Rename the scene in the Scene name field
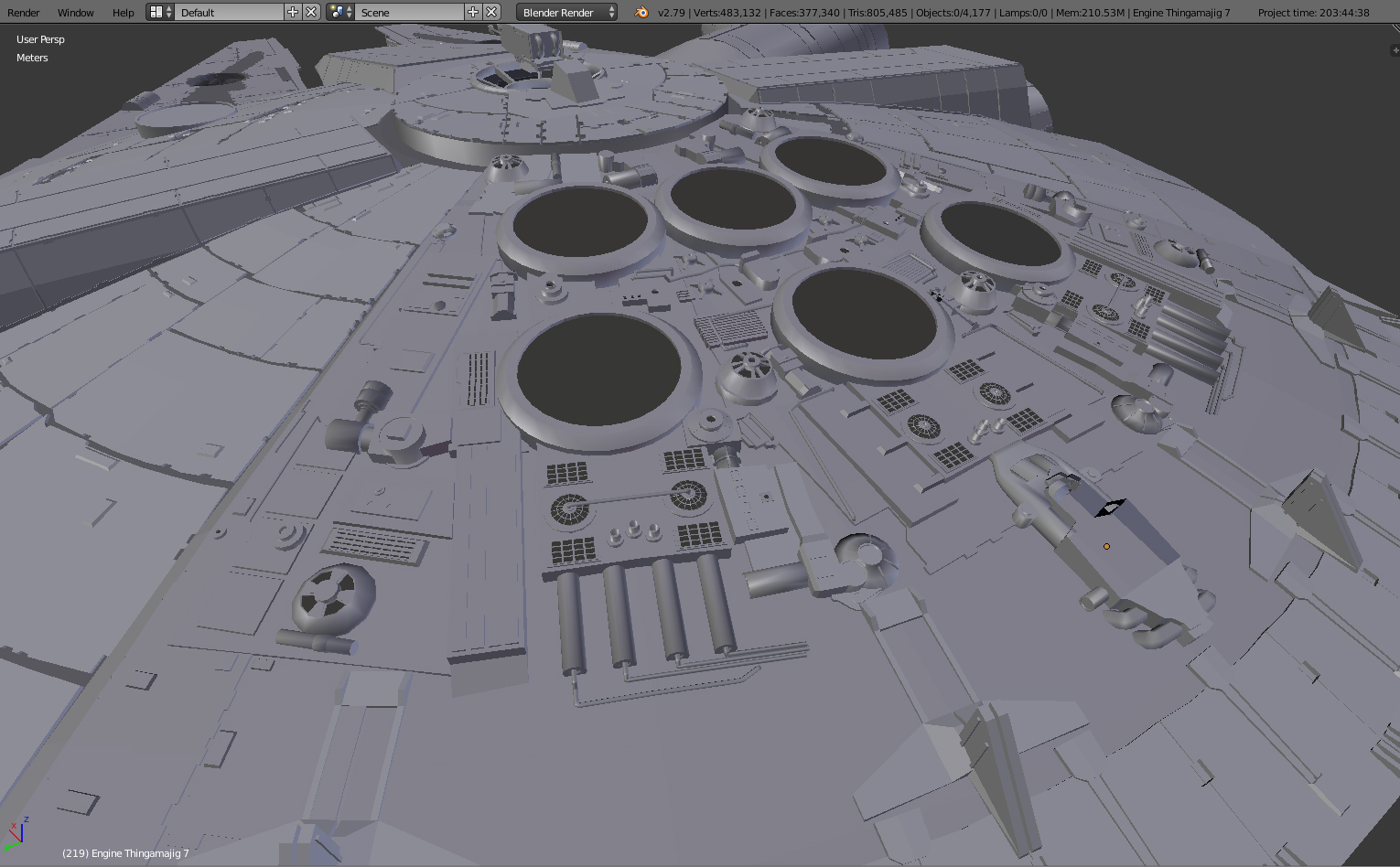Viewport: 1400px width, 867px height. point(407,13)
